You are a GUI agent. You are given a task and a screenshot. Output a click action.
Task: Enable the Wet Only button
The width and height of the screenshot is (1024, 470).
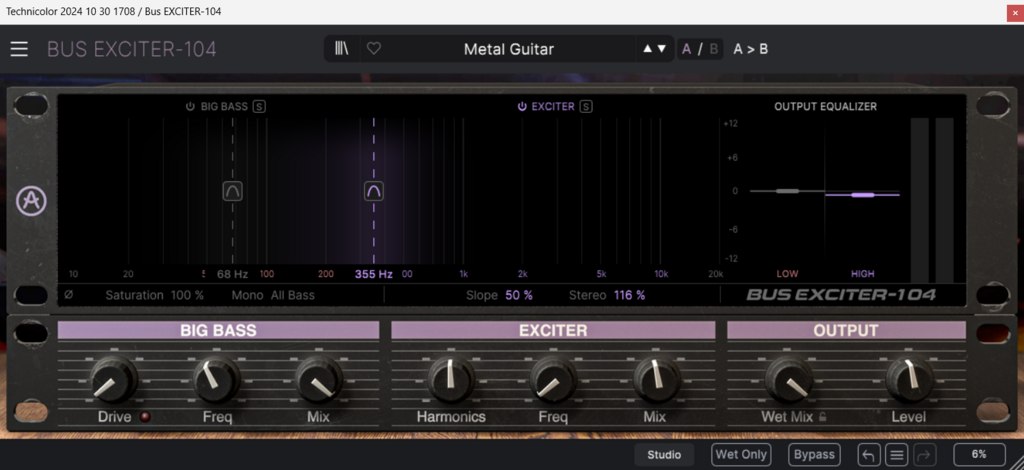[741, 454]
